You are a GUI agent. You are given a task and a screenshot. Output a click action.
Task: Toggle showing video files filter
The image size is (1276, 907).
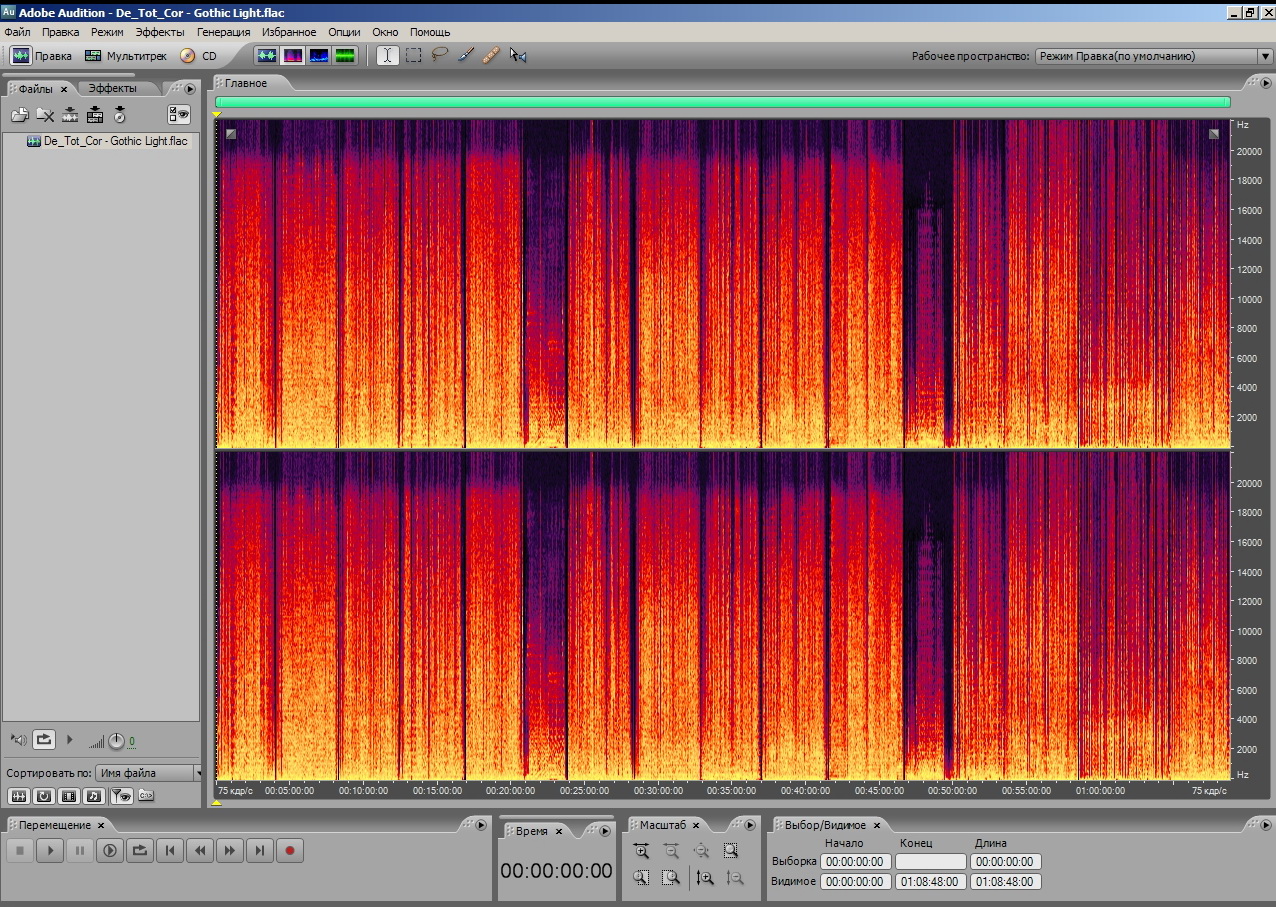[69, 796]
